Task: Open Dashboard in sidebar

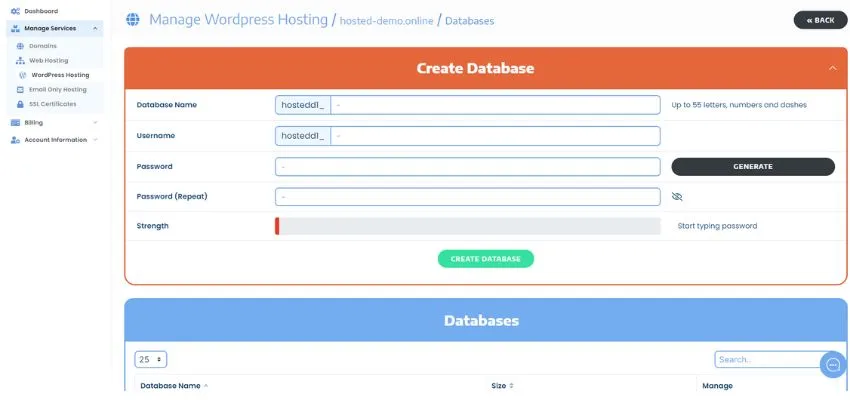Action: tap(41, 11)
